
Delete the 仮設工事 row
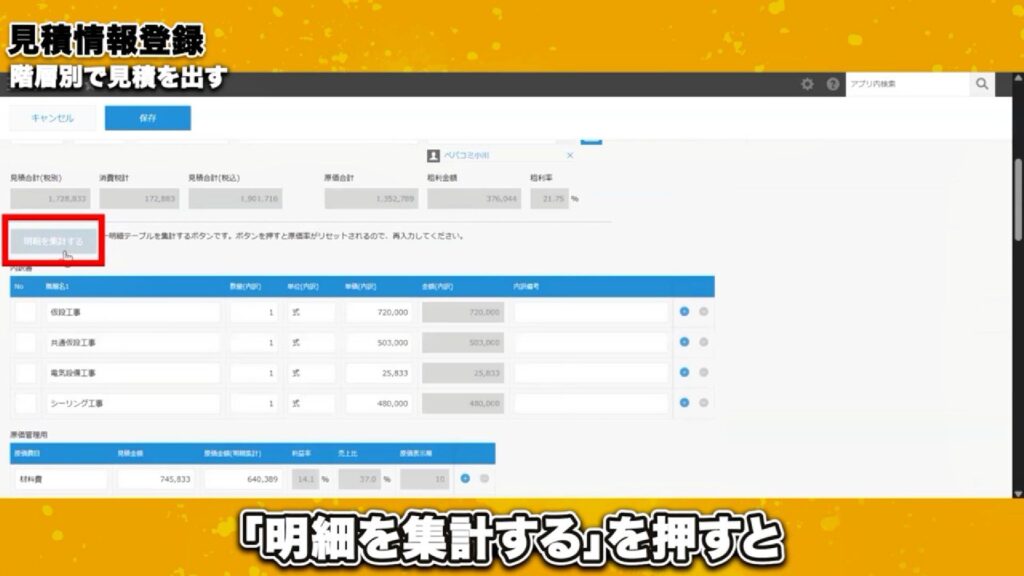coord(703,312)
